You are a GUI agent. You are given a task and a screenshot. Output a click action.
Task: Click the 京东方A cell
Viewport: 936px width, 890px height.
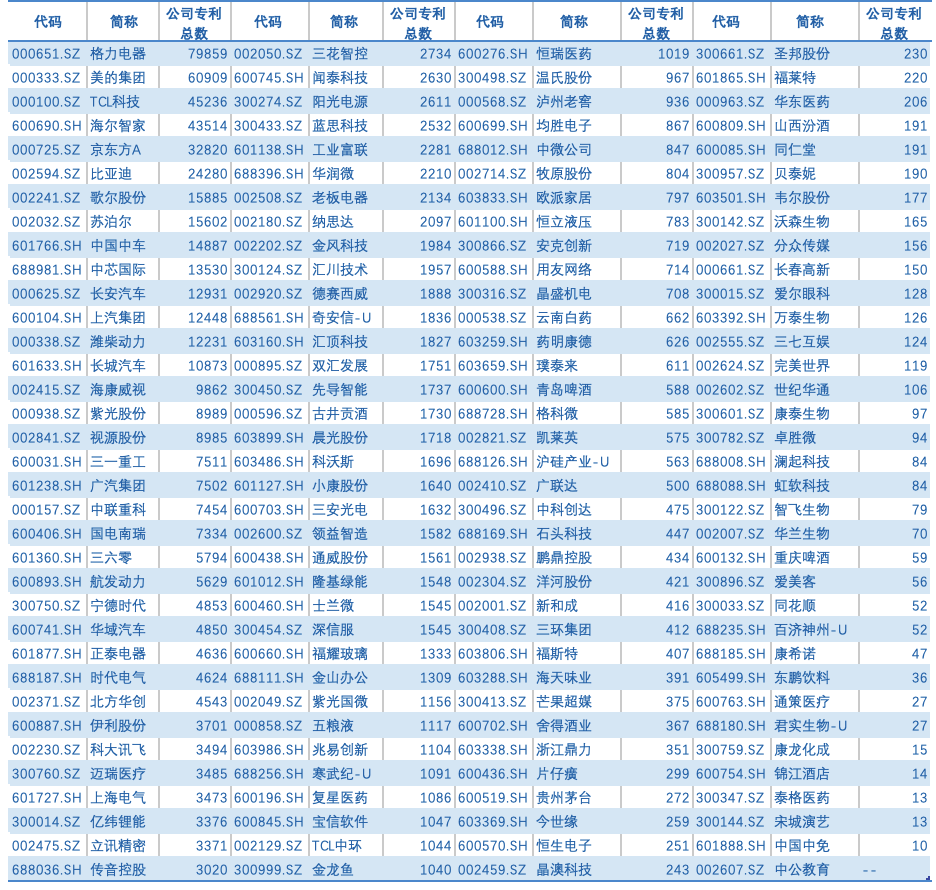(115, 150)
